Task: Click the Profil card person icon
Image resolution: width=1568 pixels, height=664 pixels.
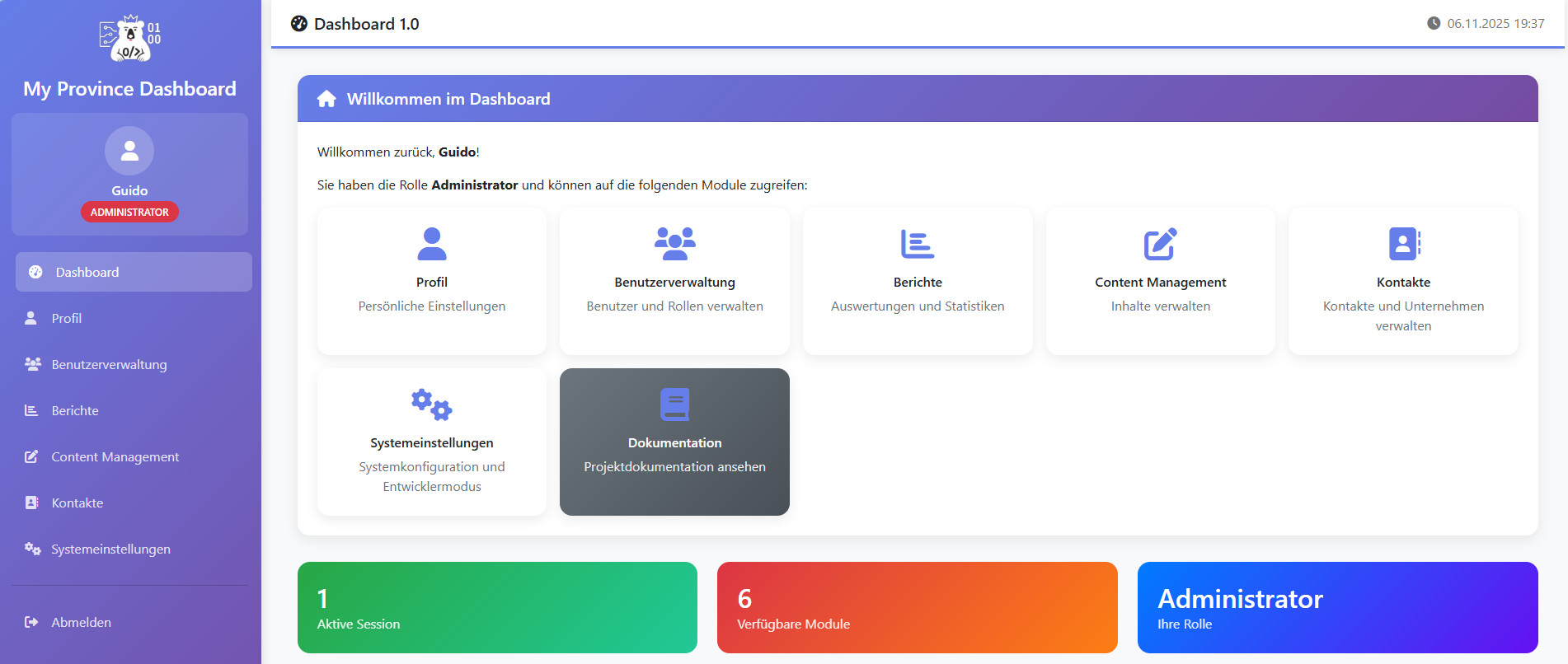Action: coord(431,244)
